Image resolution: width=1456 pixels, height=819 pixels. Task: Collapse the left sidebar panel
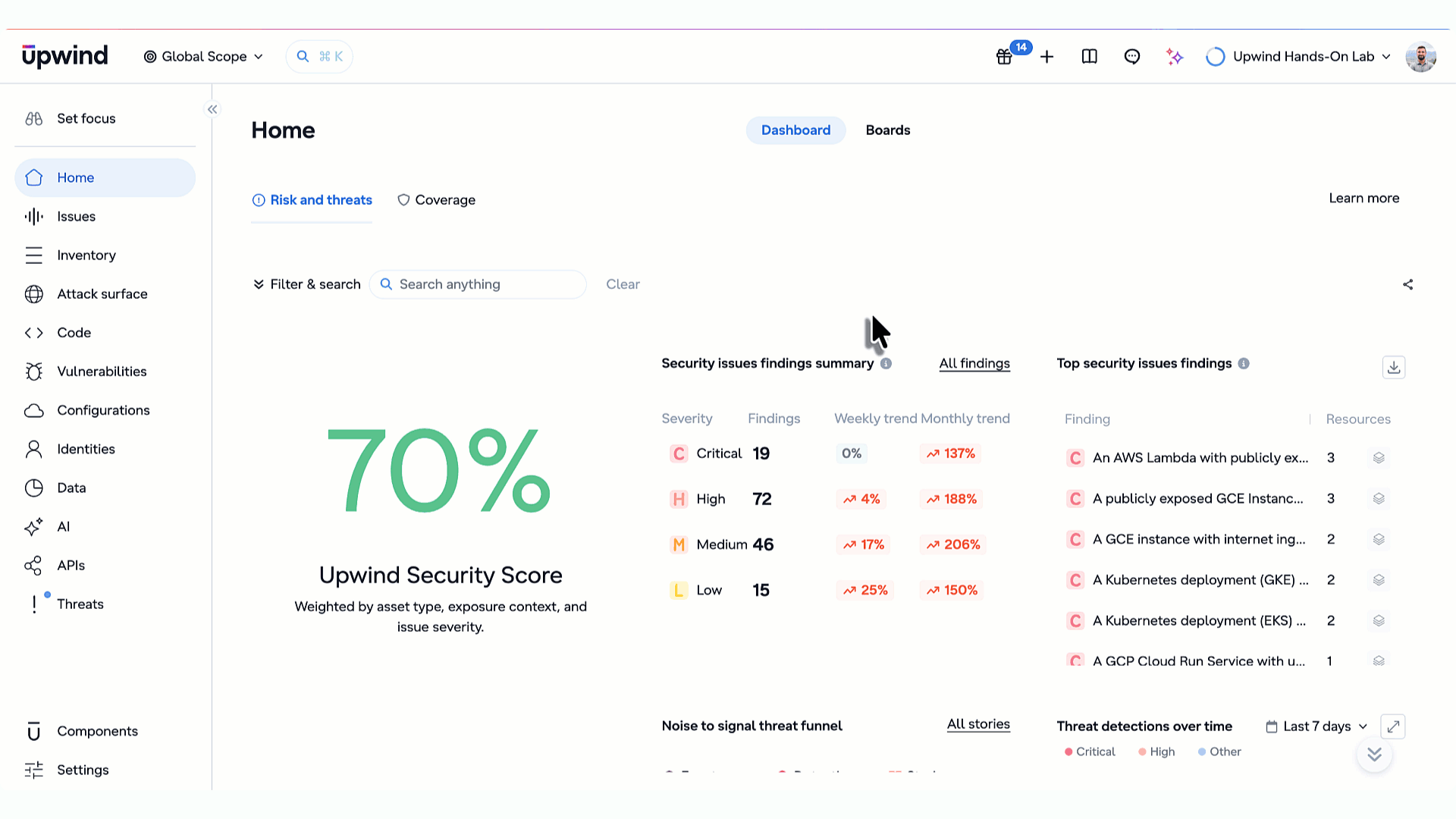212,109
